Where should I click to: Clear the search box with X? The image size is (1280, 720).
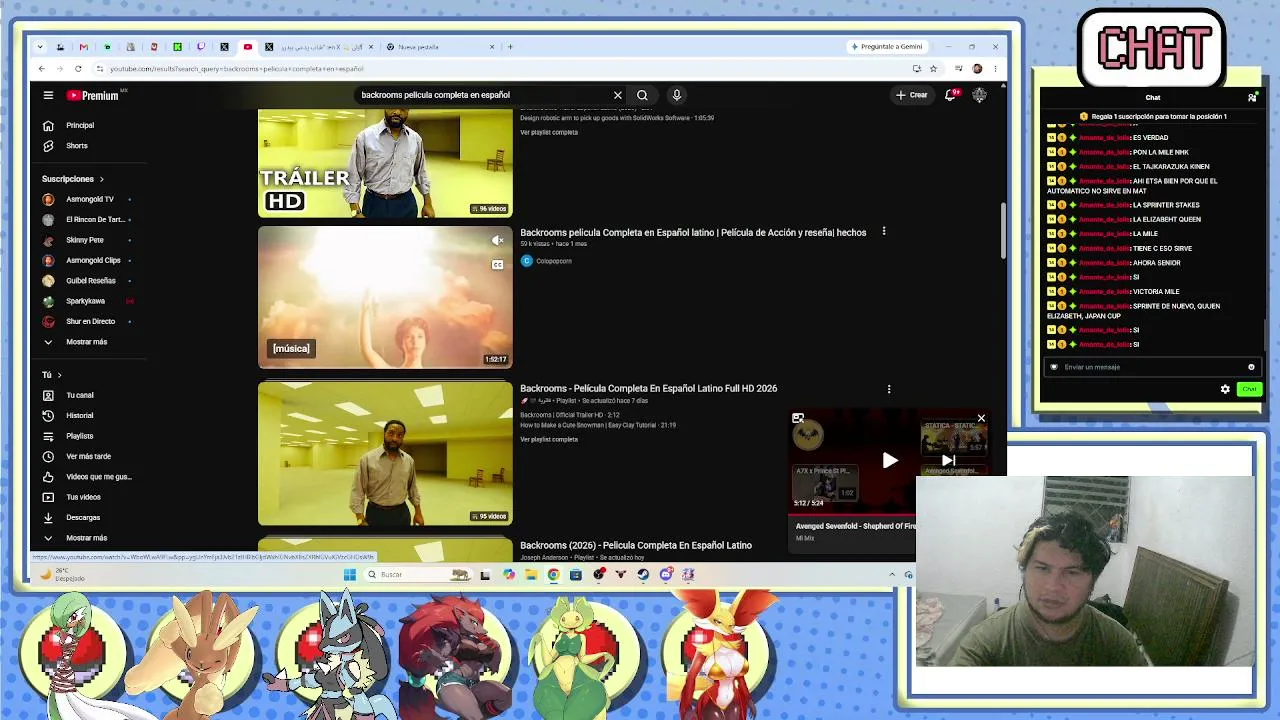tap(618, 95)
